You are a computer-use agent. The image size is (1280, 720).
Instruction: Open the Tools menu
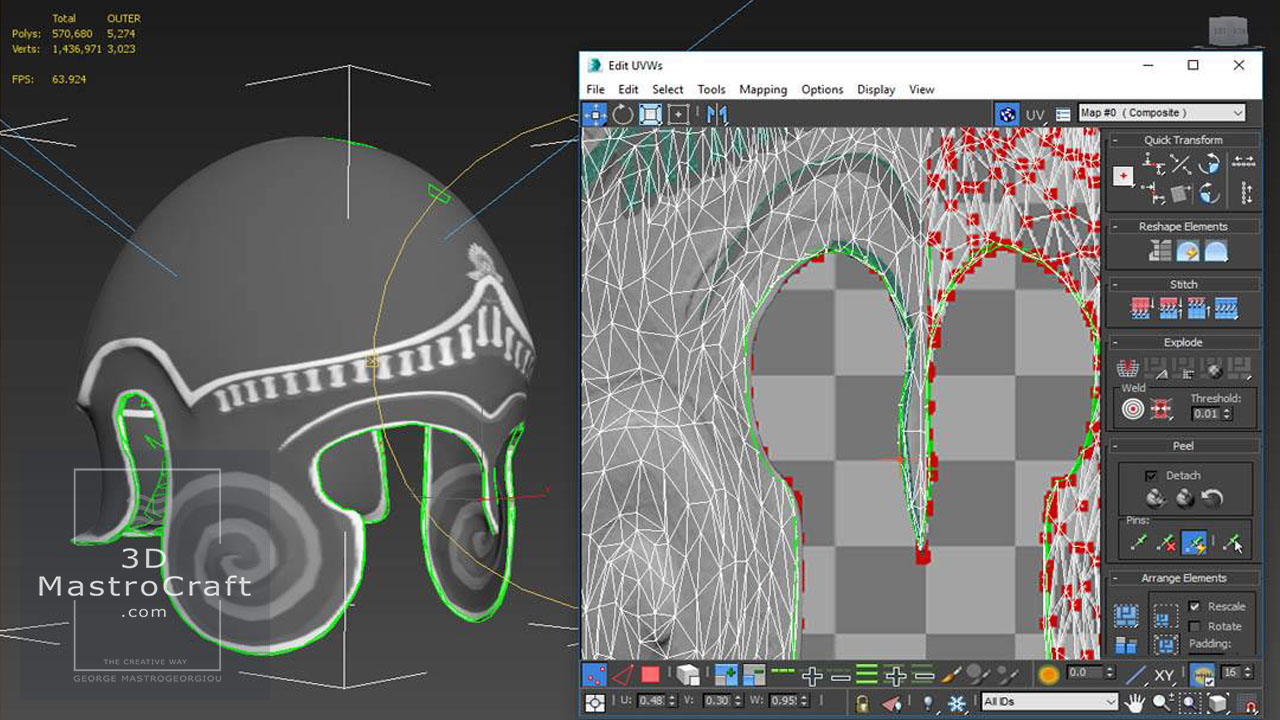[x=711, y=89]
